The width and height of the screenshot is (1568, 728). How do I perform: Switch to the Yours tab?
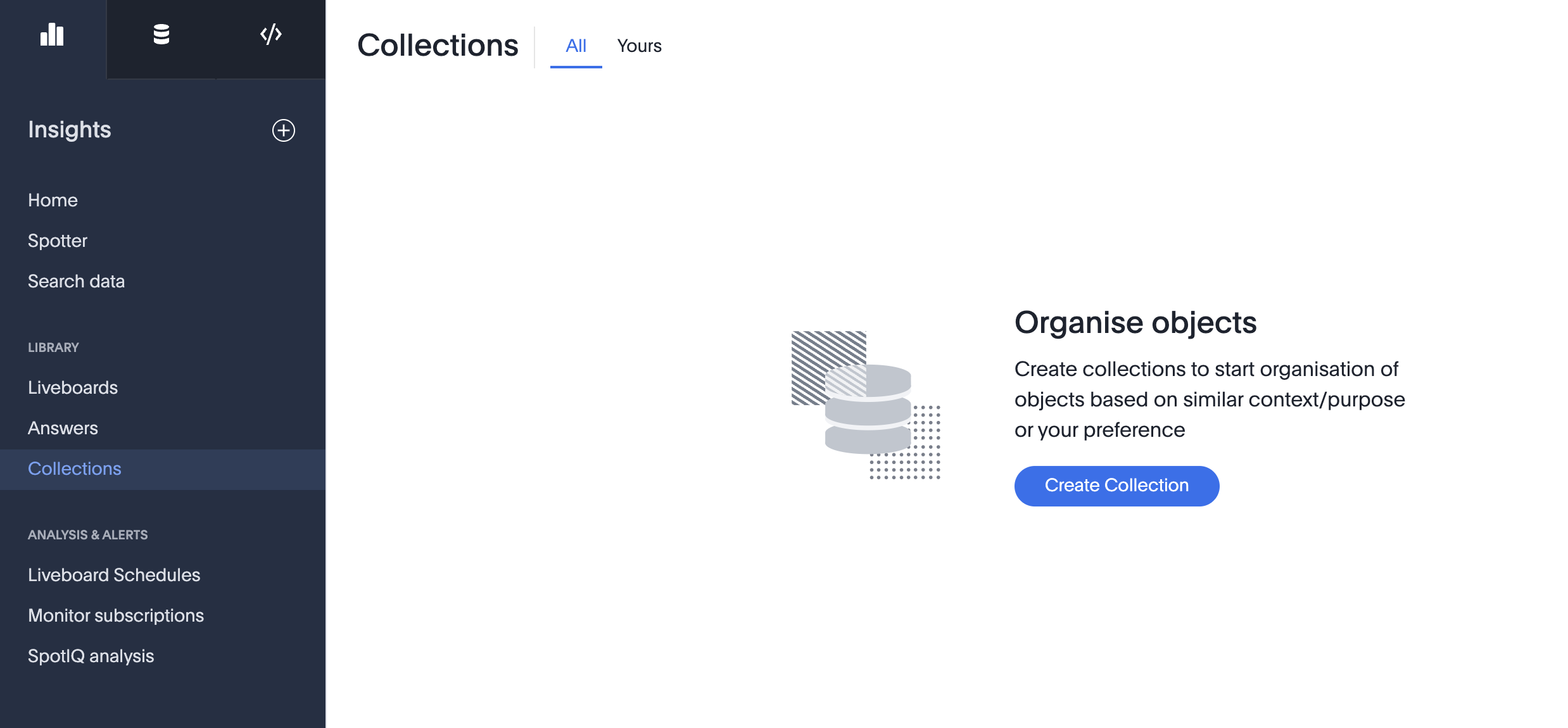pos(639,46)
